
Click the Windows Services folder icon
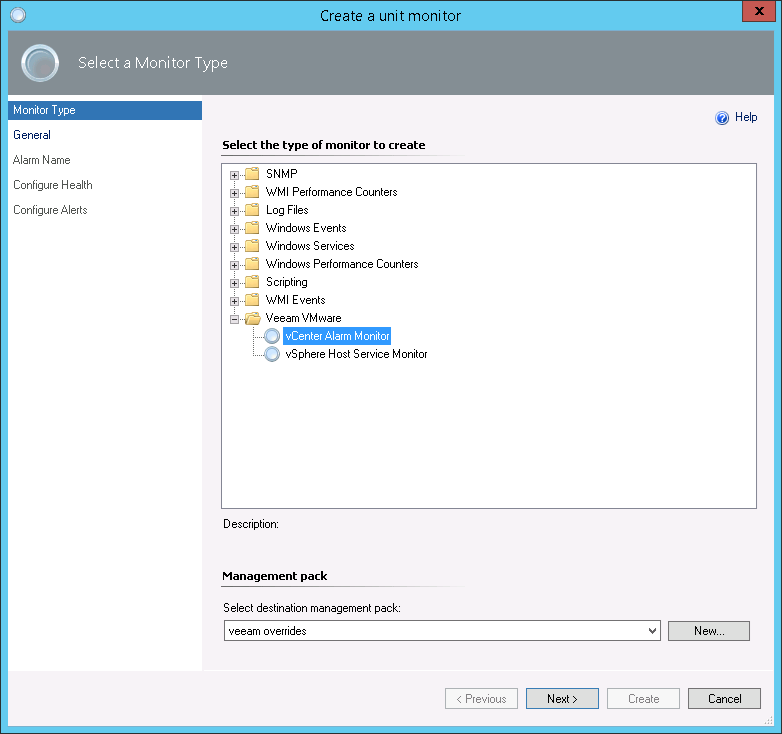pos(252,246)
